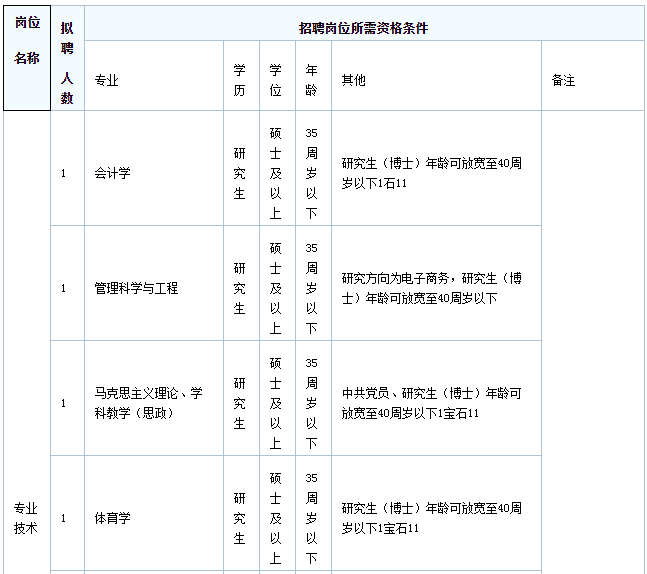Click the 专业技术 position category cell

pos(26,518)
